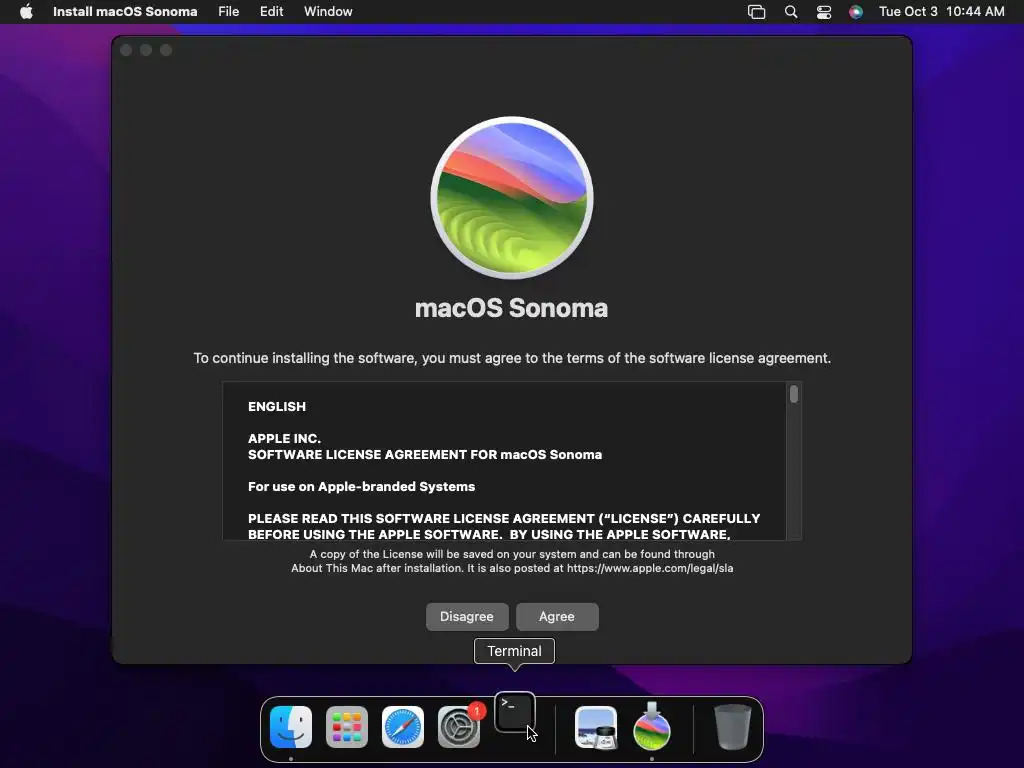Click the Stage Manager icon in menu bar
This screenshot has height=768, width=1024.
click(756, 12)
